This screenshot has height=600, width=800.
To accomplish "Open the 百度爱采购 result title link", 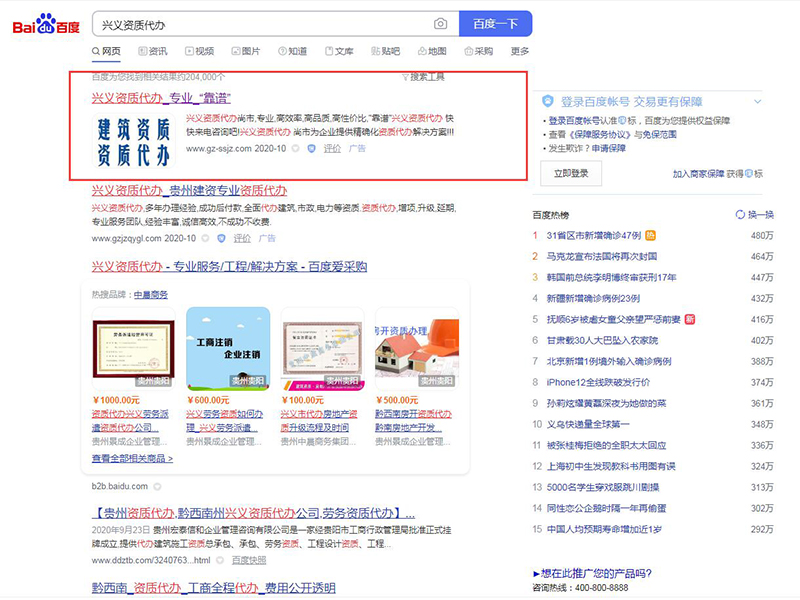I will click(229, 266).
